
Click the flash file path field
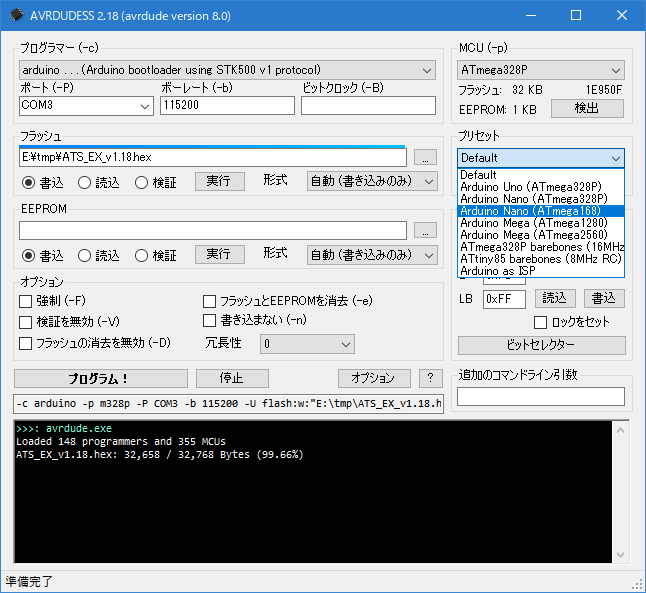tap(213, 157)
